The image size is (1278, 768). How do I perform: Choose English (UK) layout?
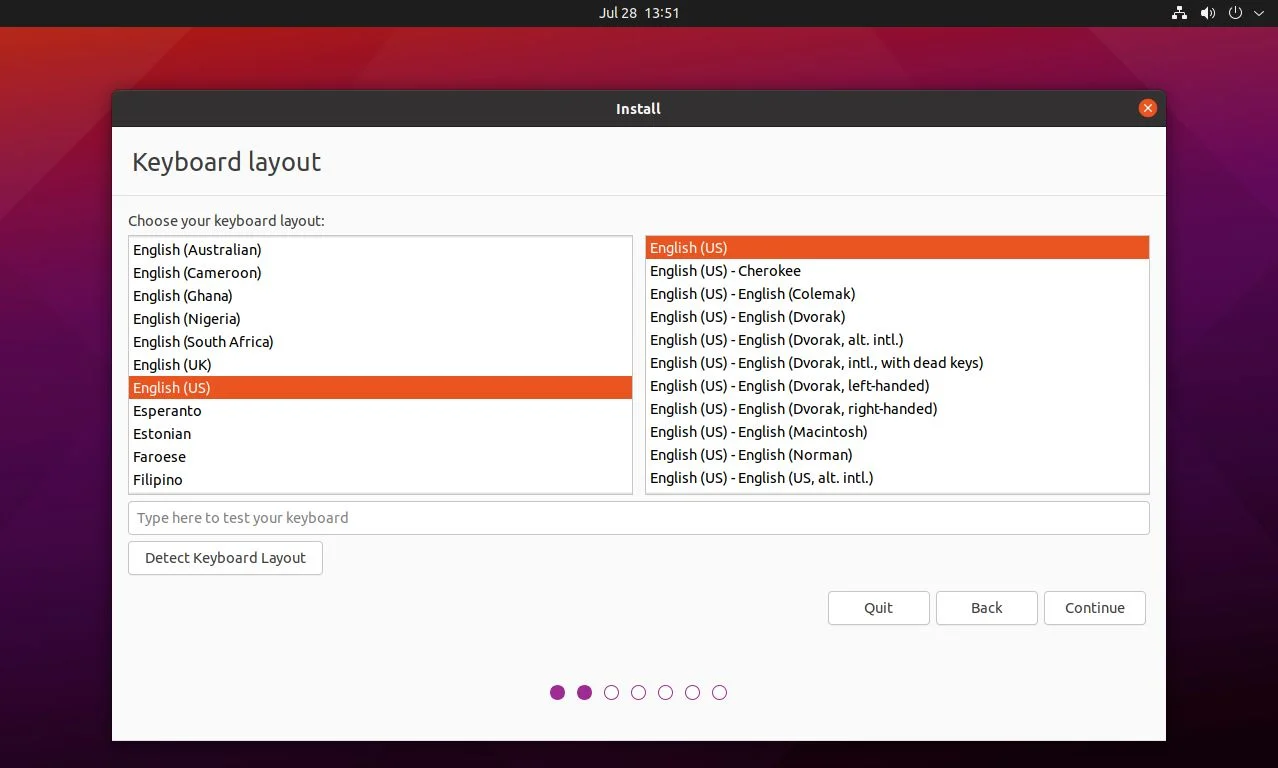pos(380,365)
